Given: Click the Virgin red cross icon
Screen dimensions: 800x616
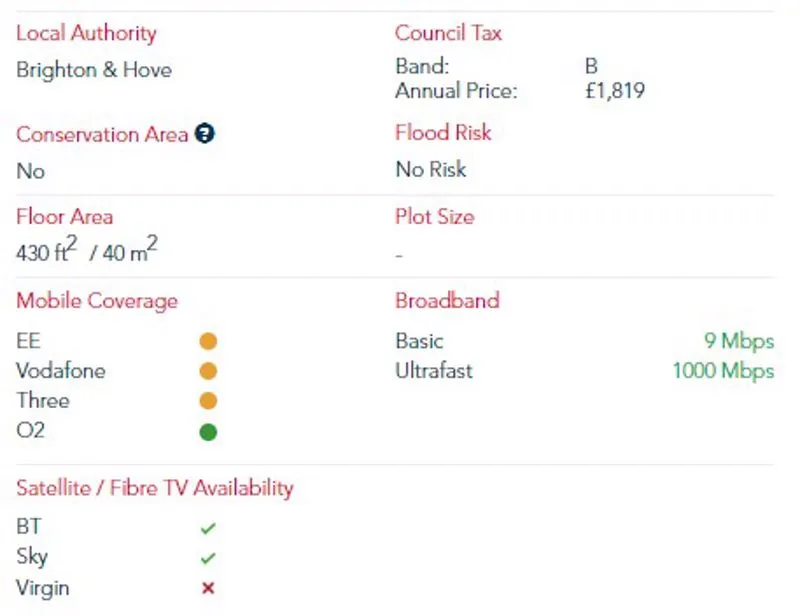Looking at the screenshot, I should tap(208, 588).
